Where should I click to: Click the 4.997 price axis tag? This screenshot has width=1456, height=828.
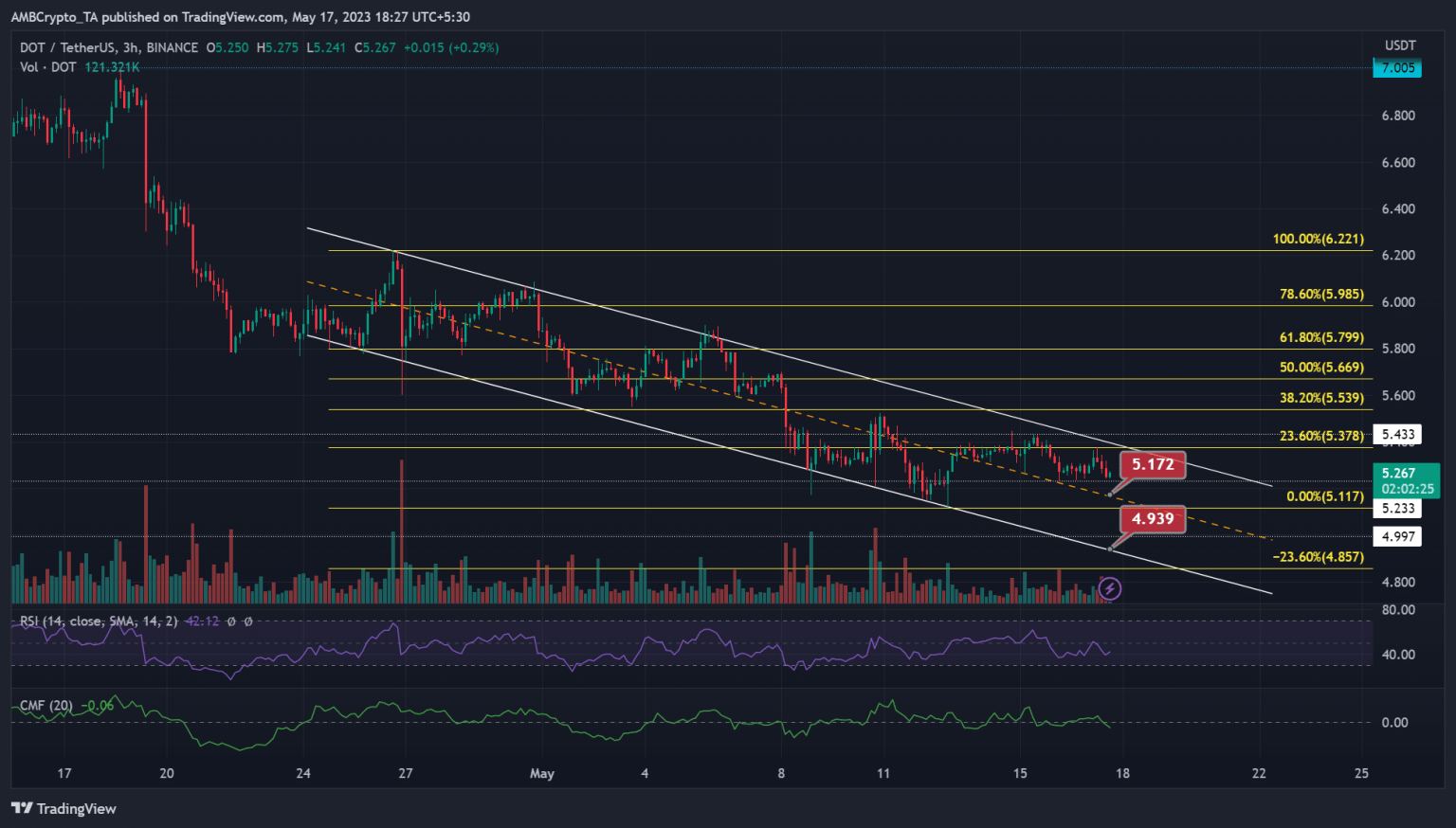[x=1398, y=536]
